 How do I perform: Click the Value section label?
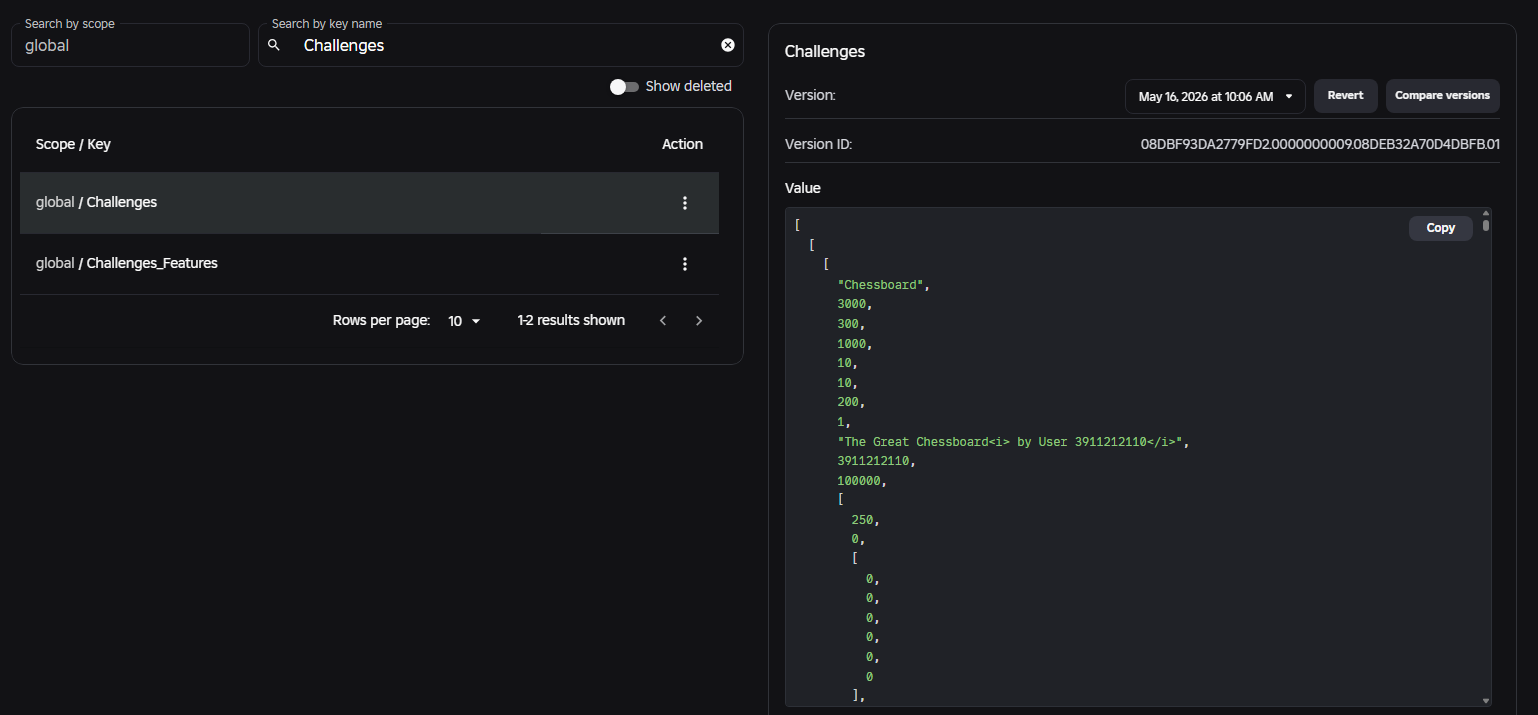tap(803, 188)
